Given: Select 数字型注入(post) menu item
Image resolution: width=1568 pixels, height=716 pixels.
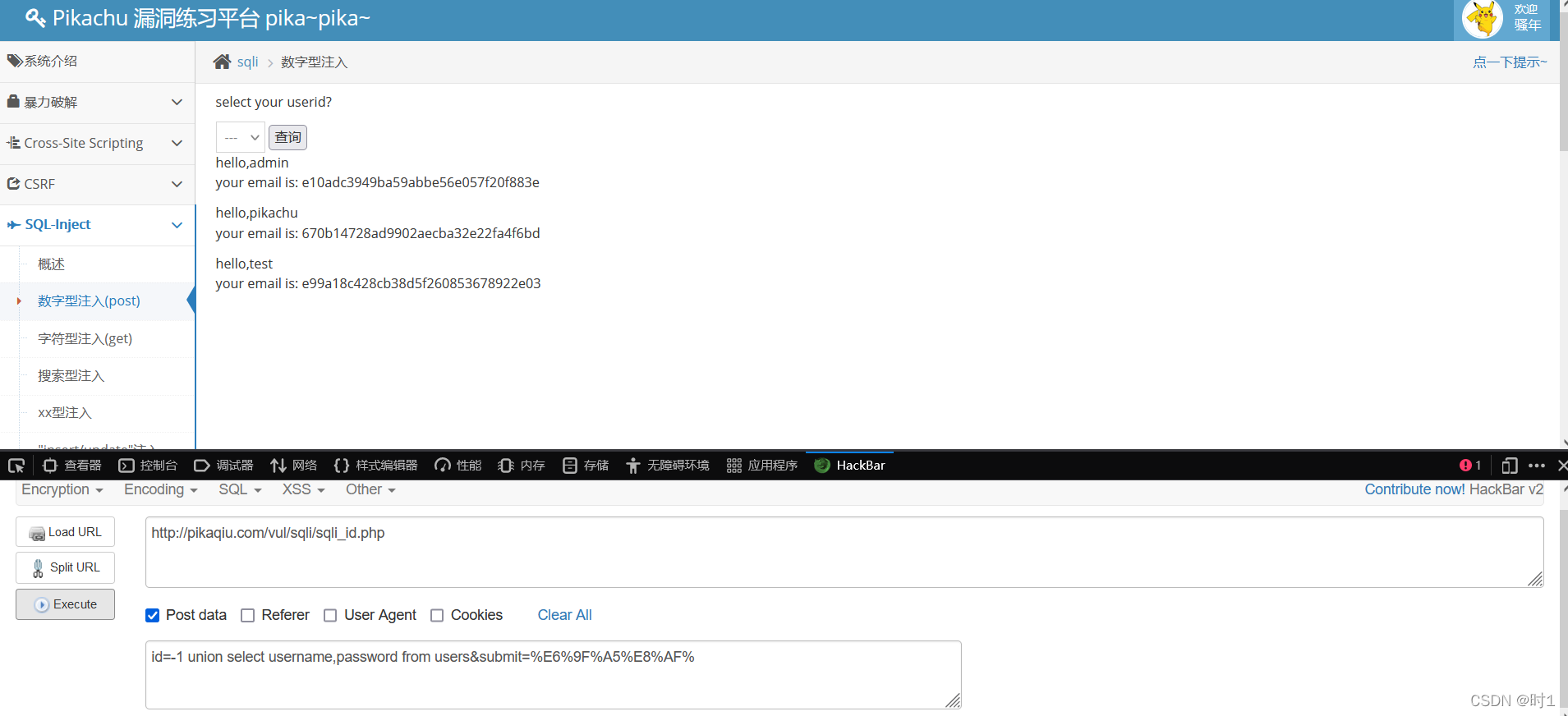Looking at the screenshot, I should (x=89, y=301).
